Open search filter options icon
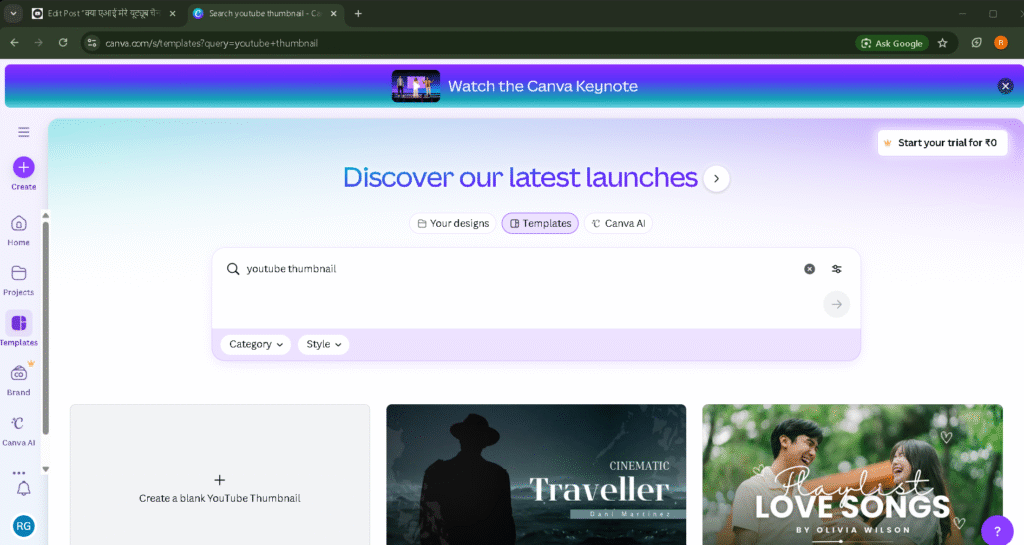Viewport: 1024px width, 545px height. tap(837, 269)
